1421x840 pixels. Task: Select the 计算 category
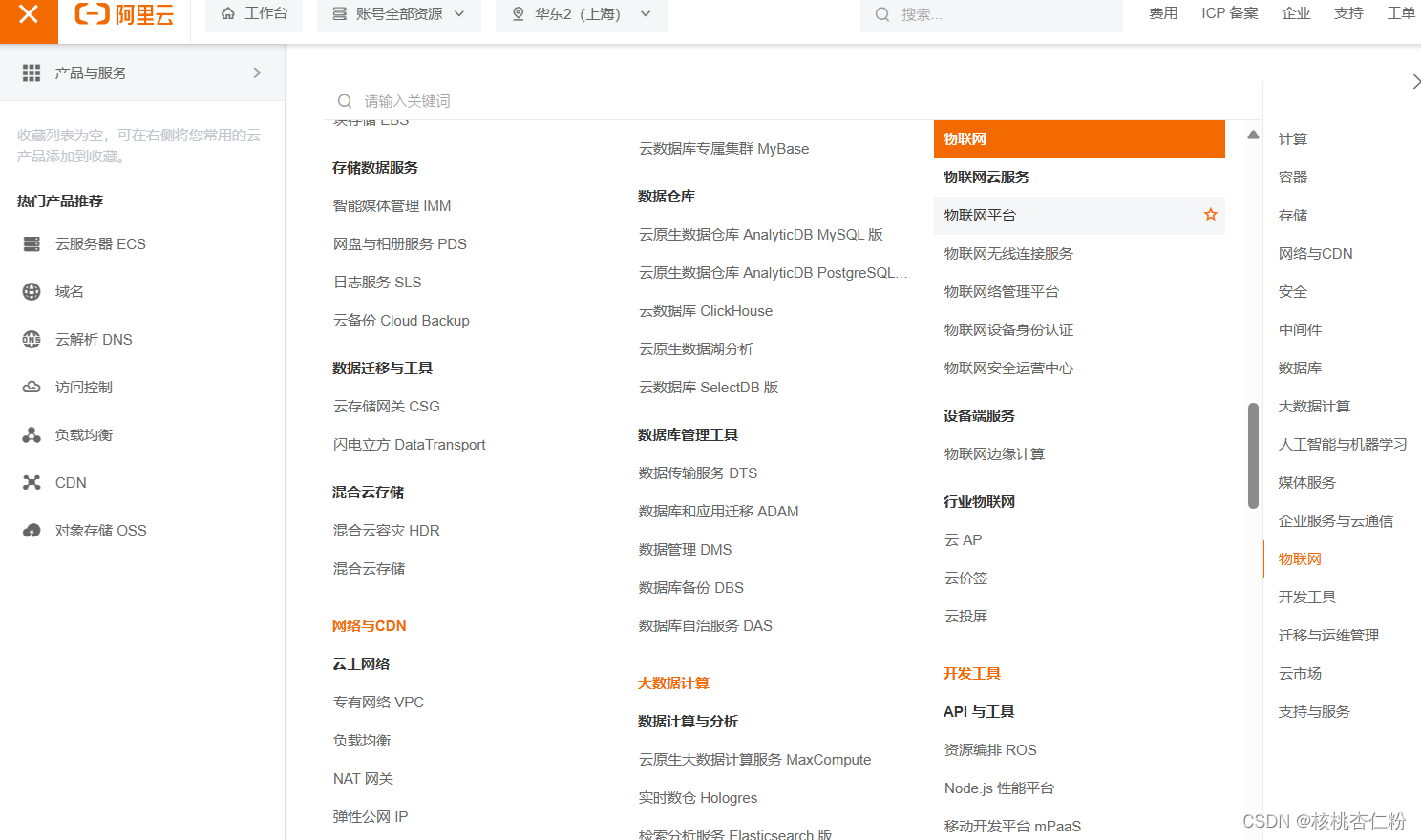1293,139
